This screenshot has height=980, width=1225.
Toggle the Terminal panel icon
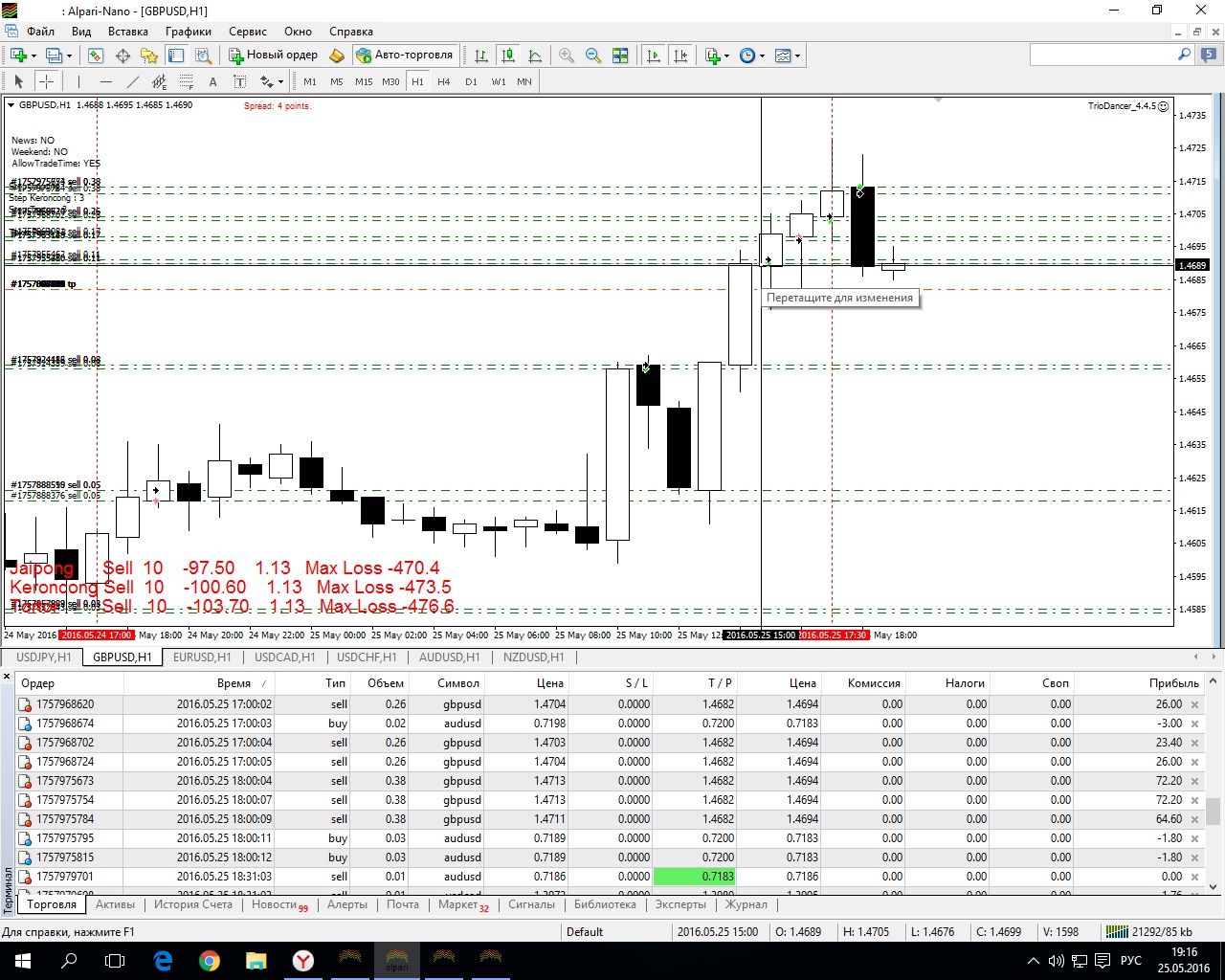point(176,56)
